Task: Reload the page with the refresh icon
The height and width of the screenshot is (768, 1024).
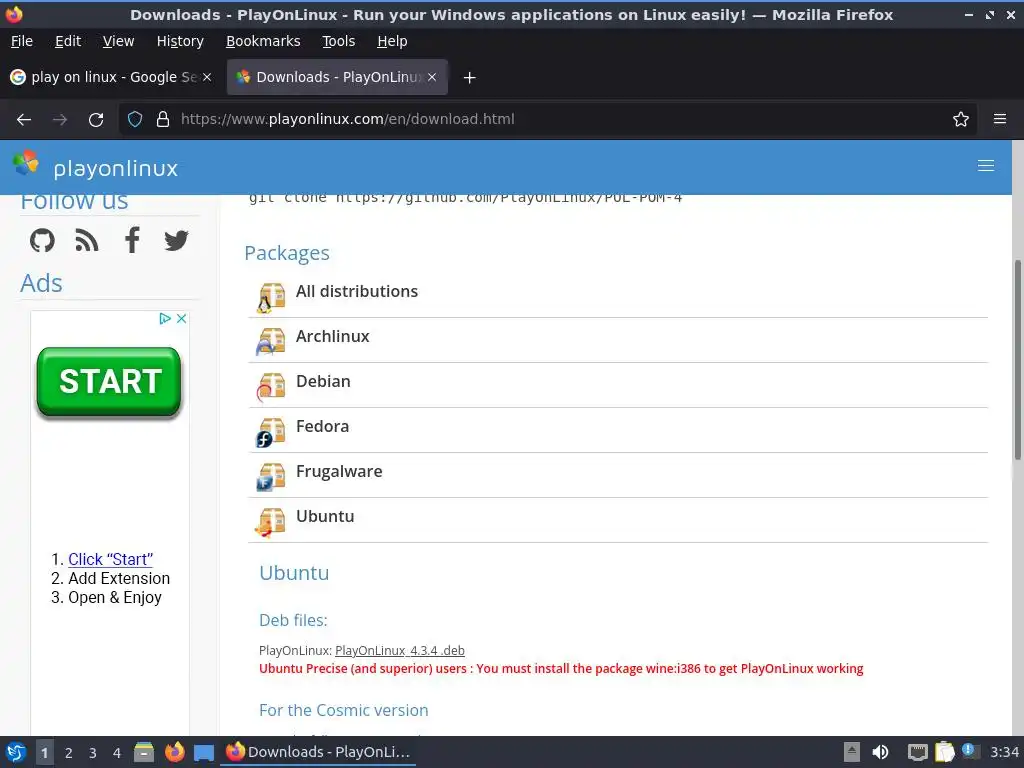Action: [96, 120]
